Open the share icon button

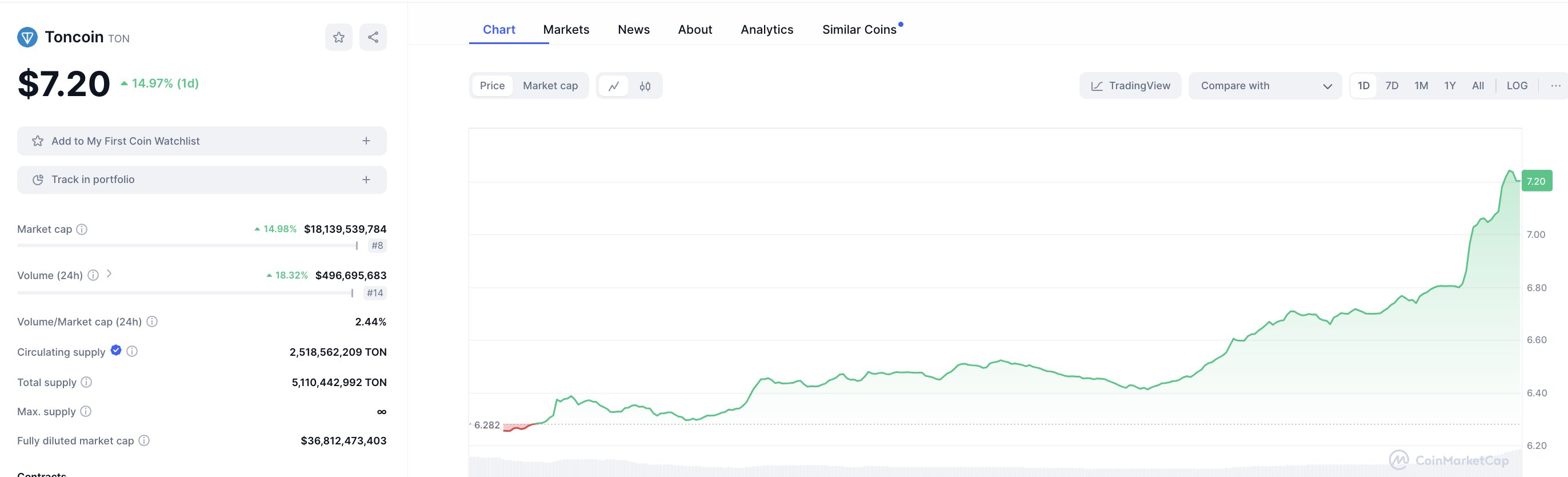click(373, 37)
